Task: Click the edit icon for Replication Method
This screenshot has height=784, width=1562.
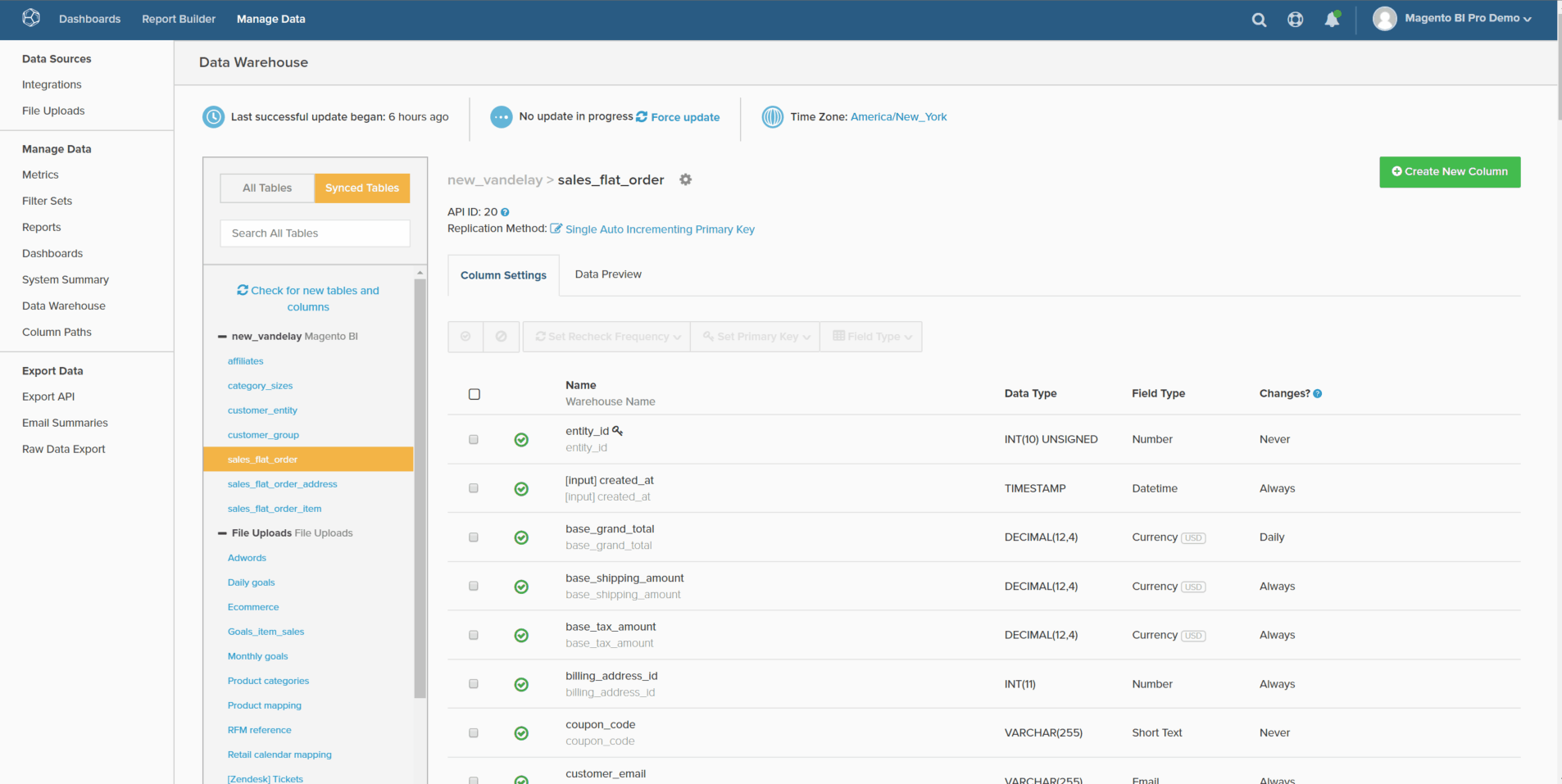Action: click(x=556, y=229)
